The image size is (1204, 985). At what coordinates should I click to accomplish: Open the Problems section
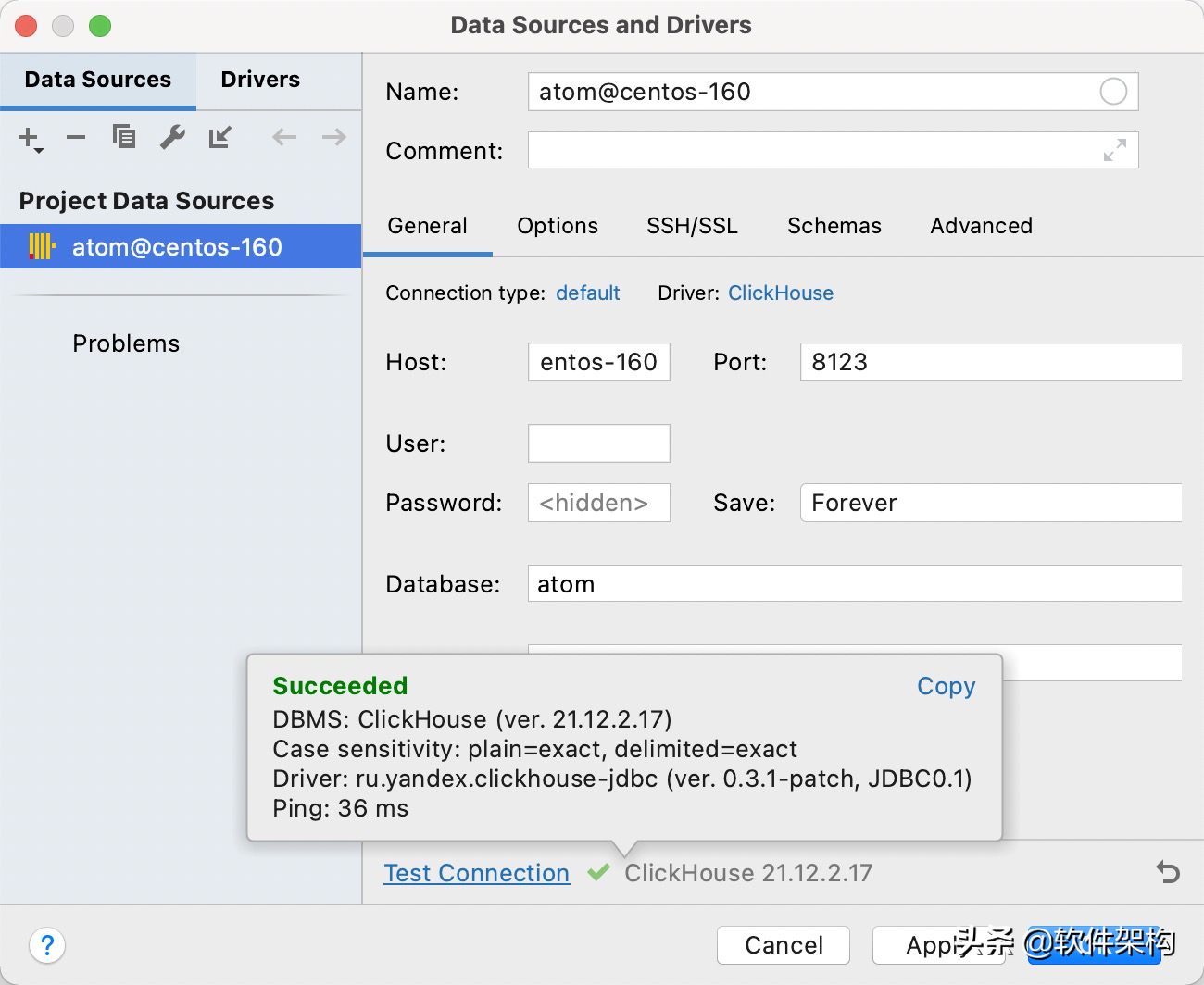126,343
